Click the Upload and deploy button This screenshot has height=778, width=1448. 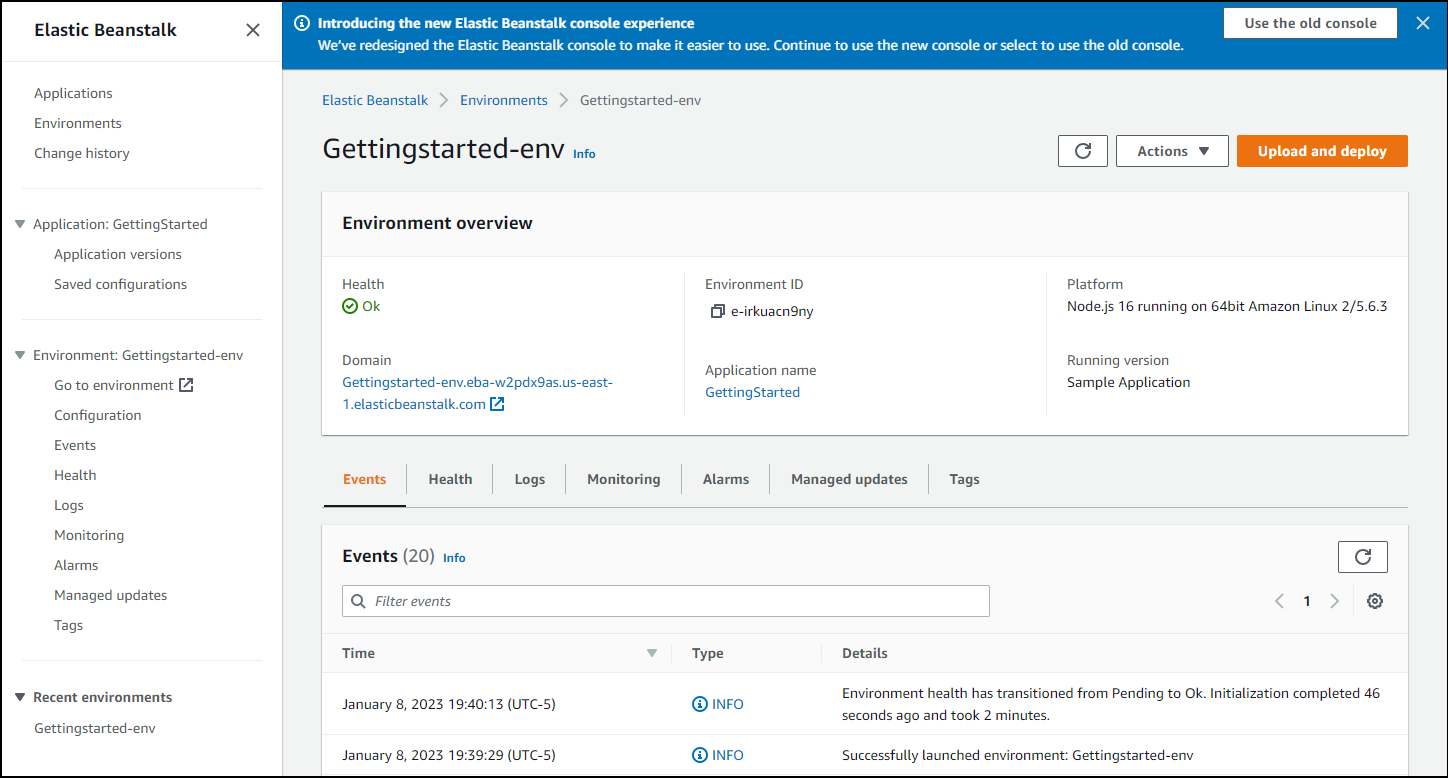pos(1321,151)
